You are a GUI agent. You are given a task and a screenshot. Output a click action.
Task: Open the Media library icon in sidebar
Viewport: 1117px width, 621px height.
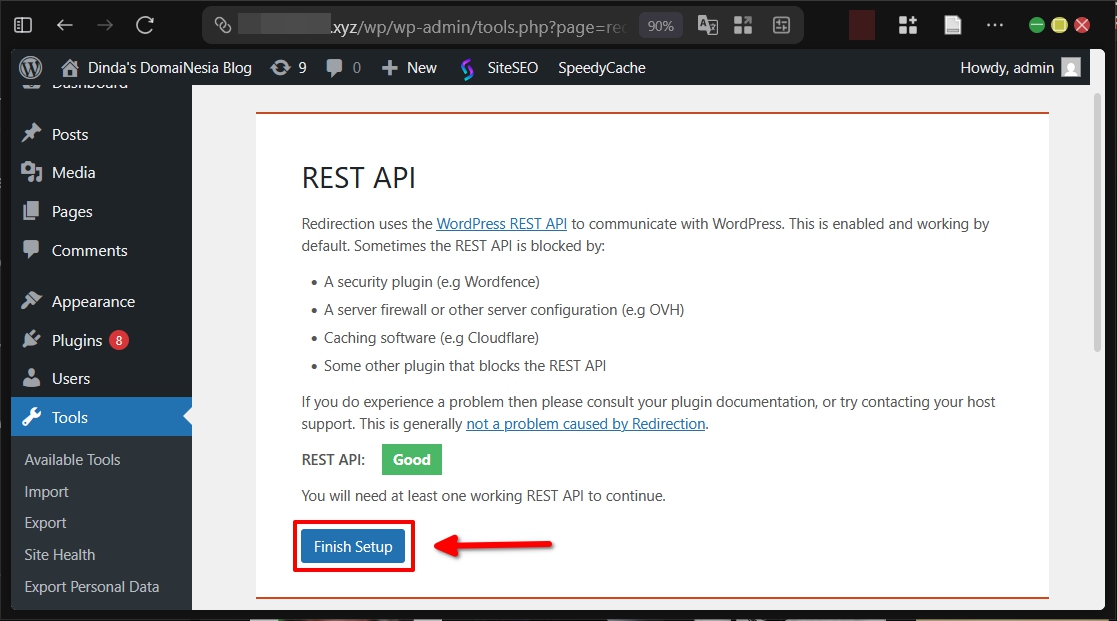33,172
